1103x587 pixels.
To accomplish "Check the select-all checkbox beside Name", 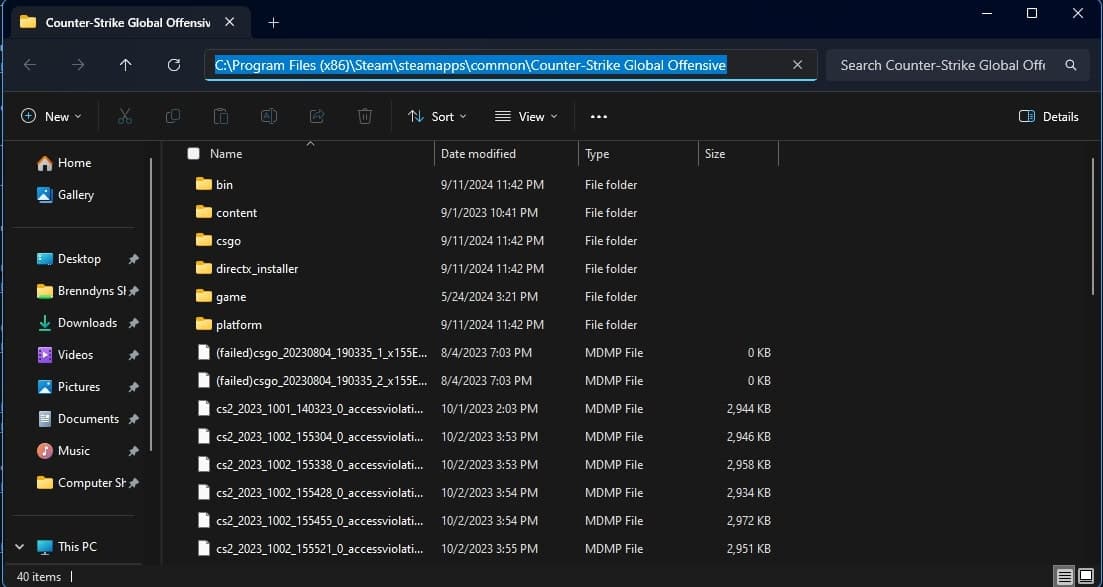I will coord(193,153).
